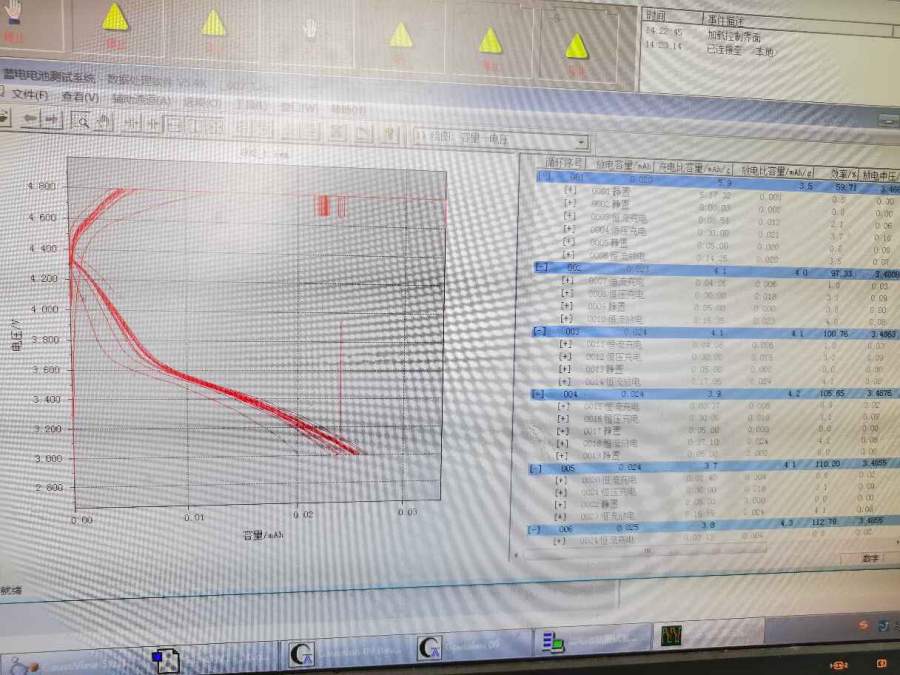This screenshot has height=675, width=900.
Task: Collapse cycle 001 row
Action: pyautogui.click(x=545, y=176)
